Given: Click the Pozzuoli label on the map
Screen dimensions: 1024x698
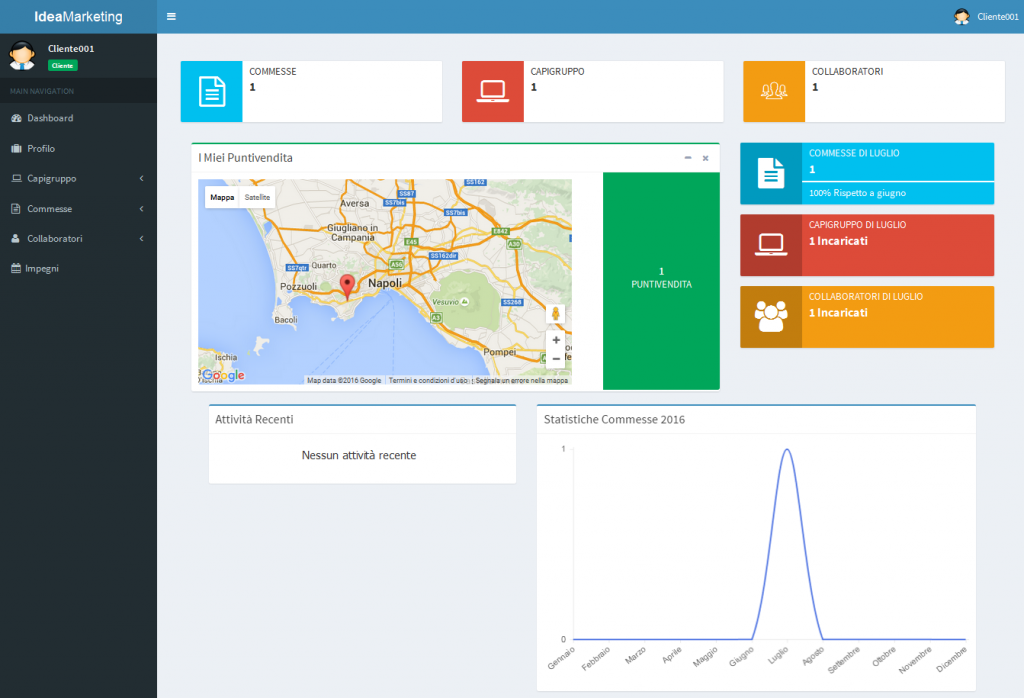Looking at the screenshot, I should [298, 286].
